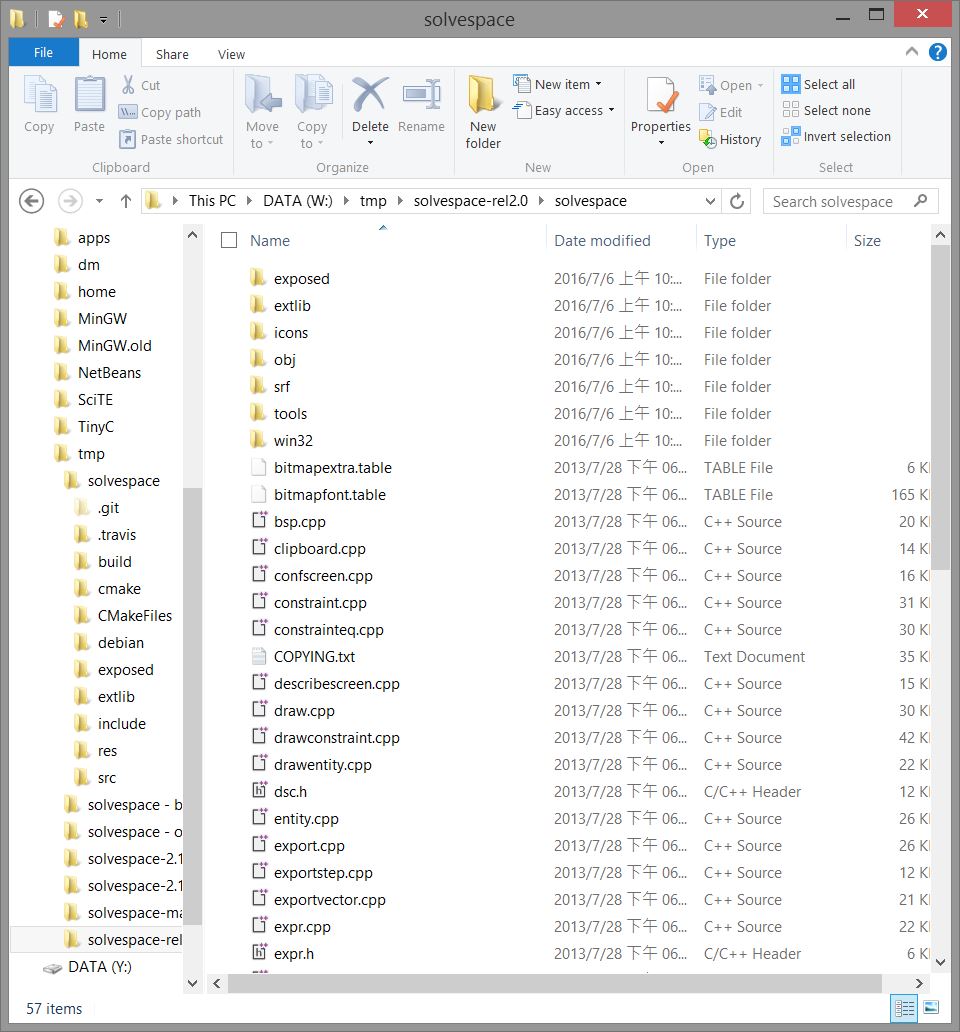Click the Properties quick access toolbar icon
This screenshot has width=960, height=1032.
(x=57, y=19)
